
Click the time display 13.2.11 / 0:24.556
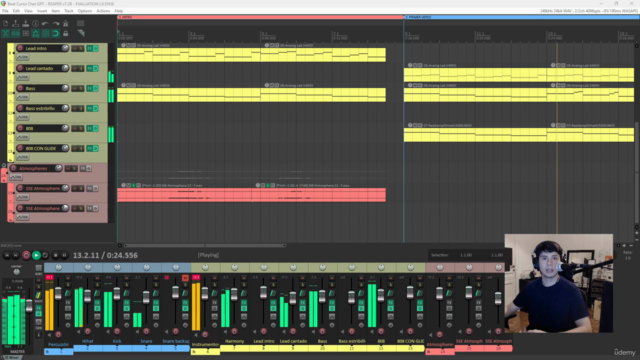[x=105, y=256]
